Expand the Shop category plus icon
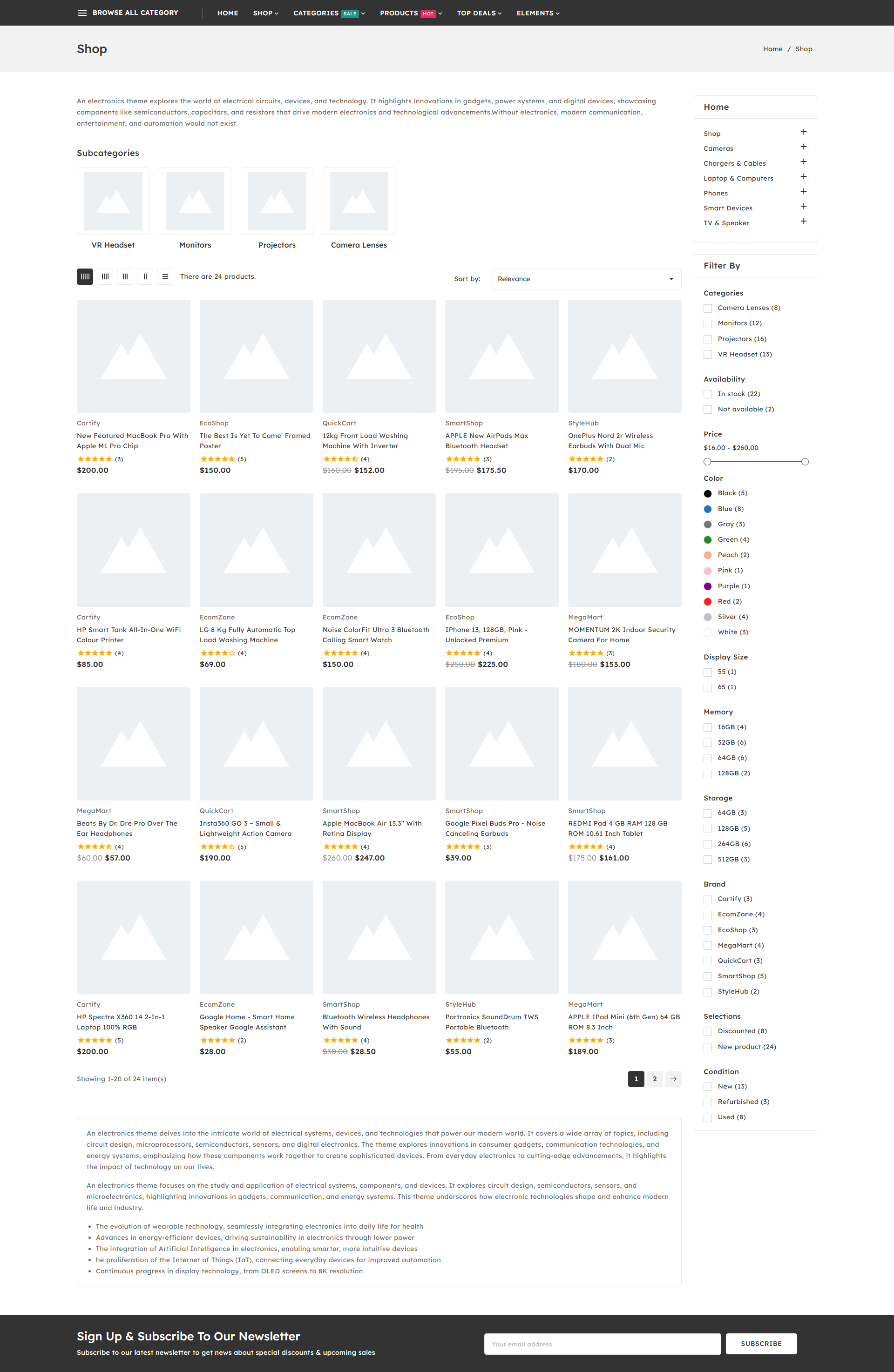894x1372 pixels. point(804,132)
